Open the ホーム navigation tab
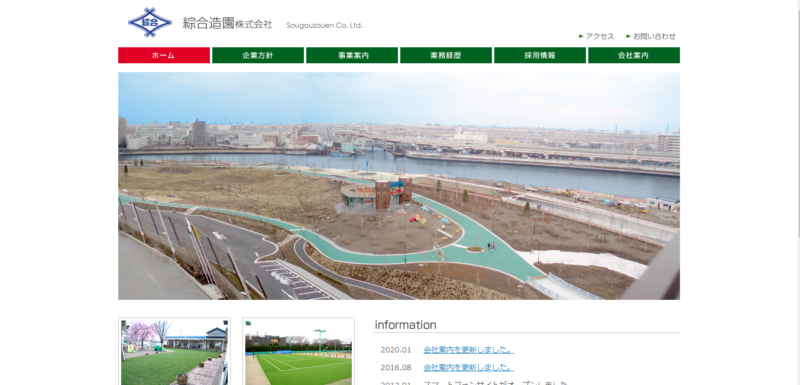This screenshot has height=385, width=800. tap(164, 56)
